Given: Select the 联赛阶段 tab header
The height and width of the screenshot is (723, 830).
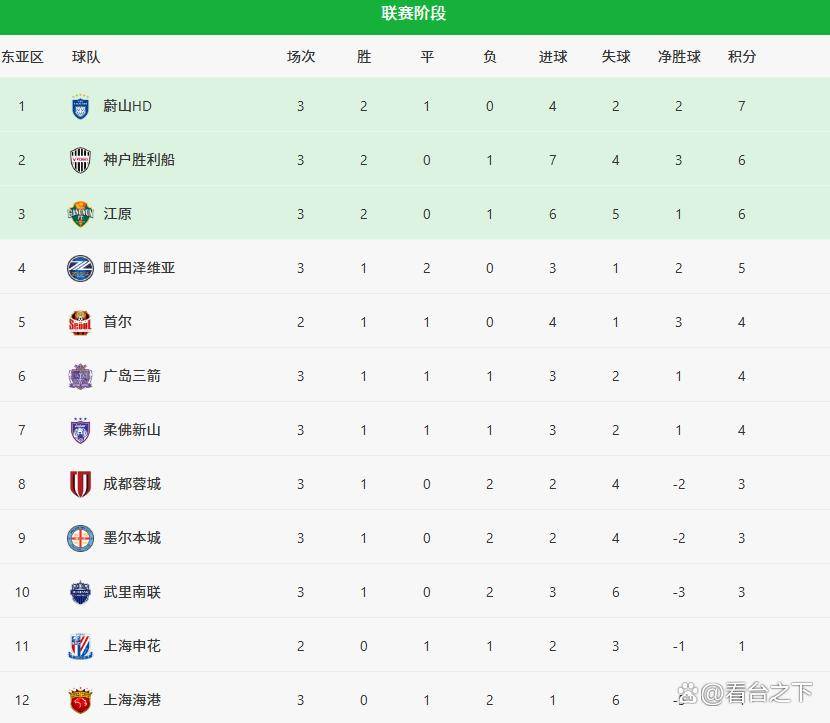Looking at the screenshot, I should point(414,14).
